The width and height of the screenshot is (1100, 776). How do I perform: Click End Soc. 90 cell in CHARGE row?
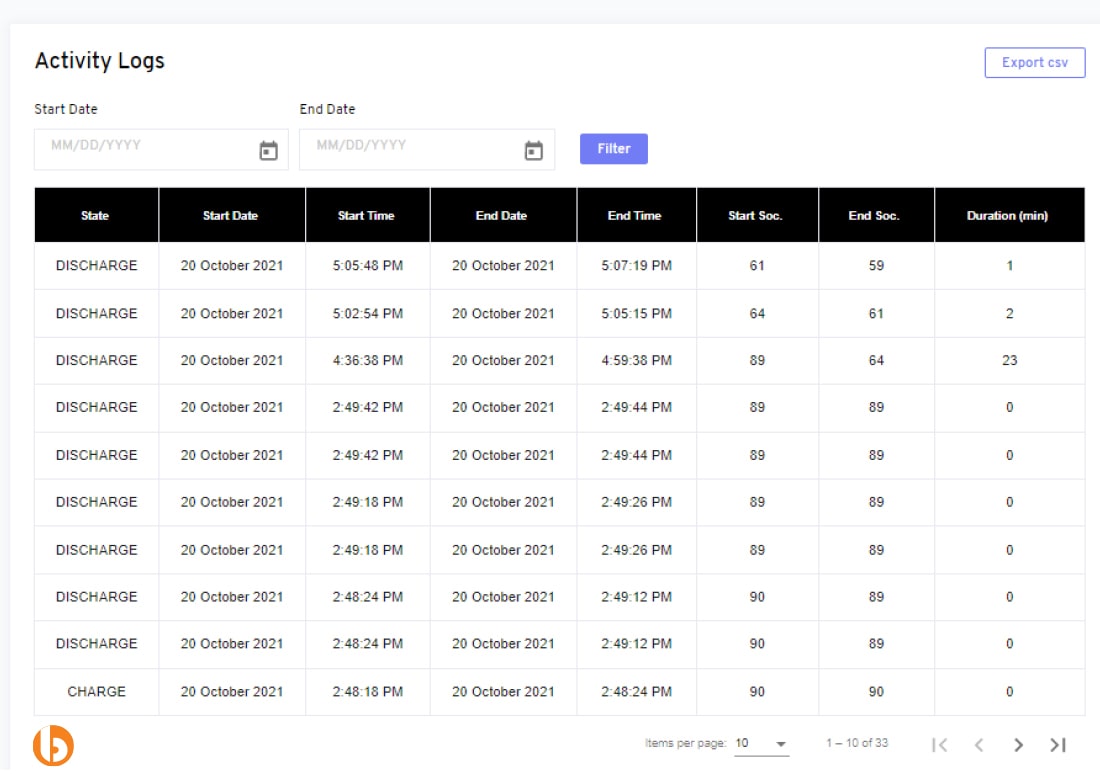coord(876,691)
